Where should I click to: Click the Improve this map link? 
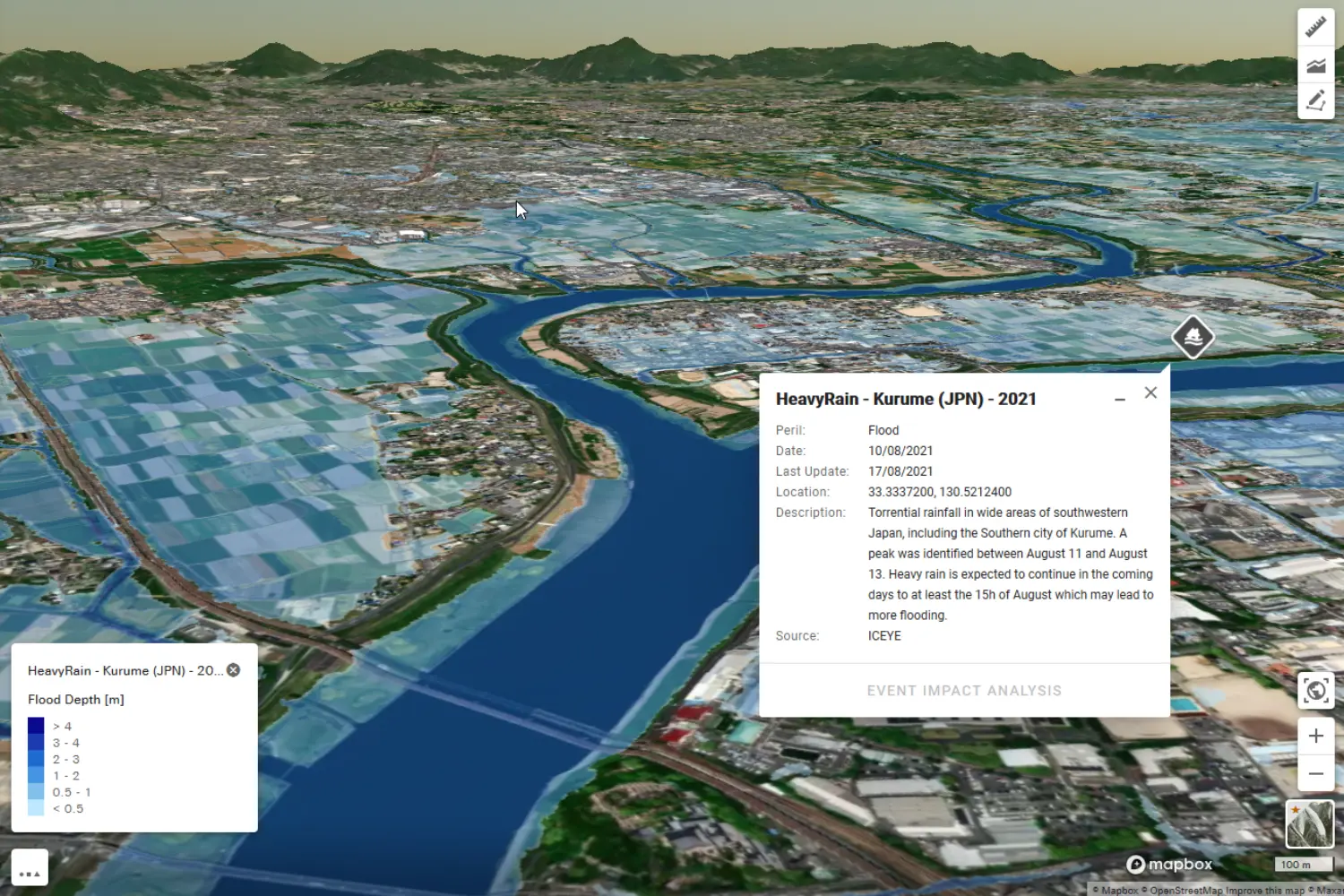point(1264,890)
